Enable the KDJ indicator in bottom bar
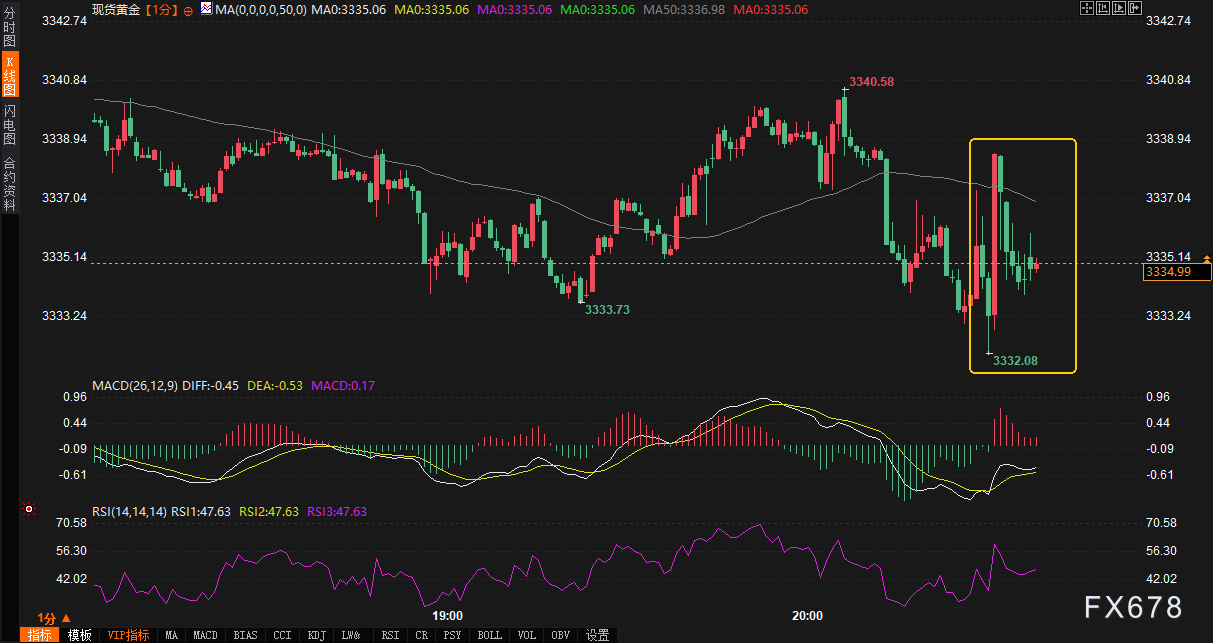This screenshot has width=1213, height=643. coord(316,635)
